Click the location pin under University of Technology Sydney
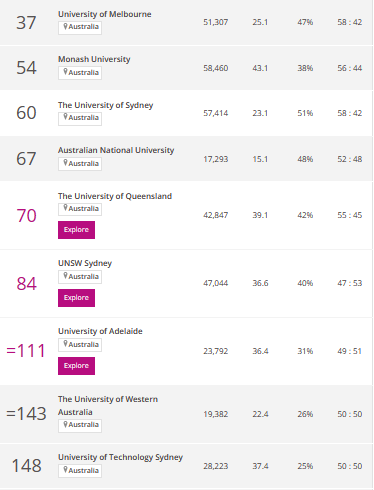 click(x=66, y=470)
